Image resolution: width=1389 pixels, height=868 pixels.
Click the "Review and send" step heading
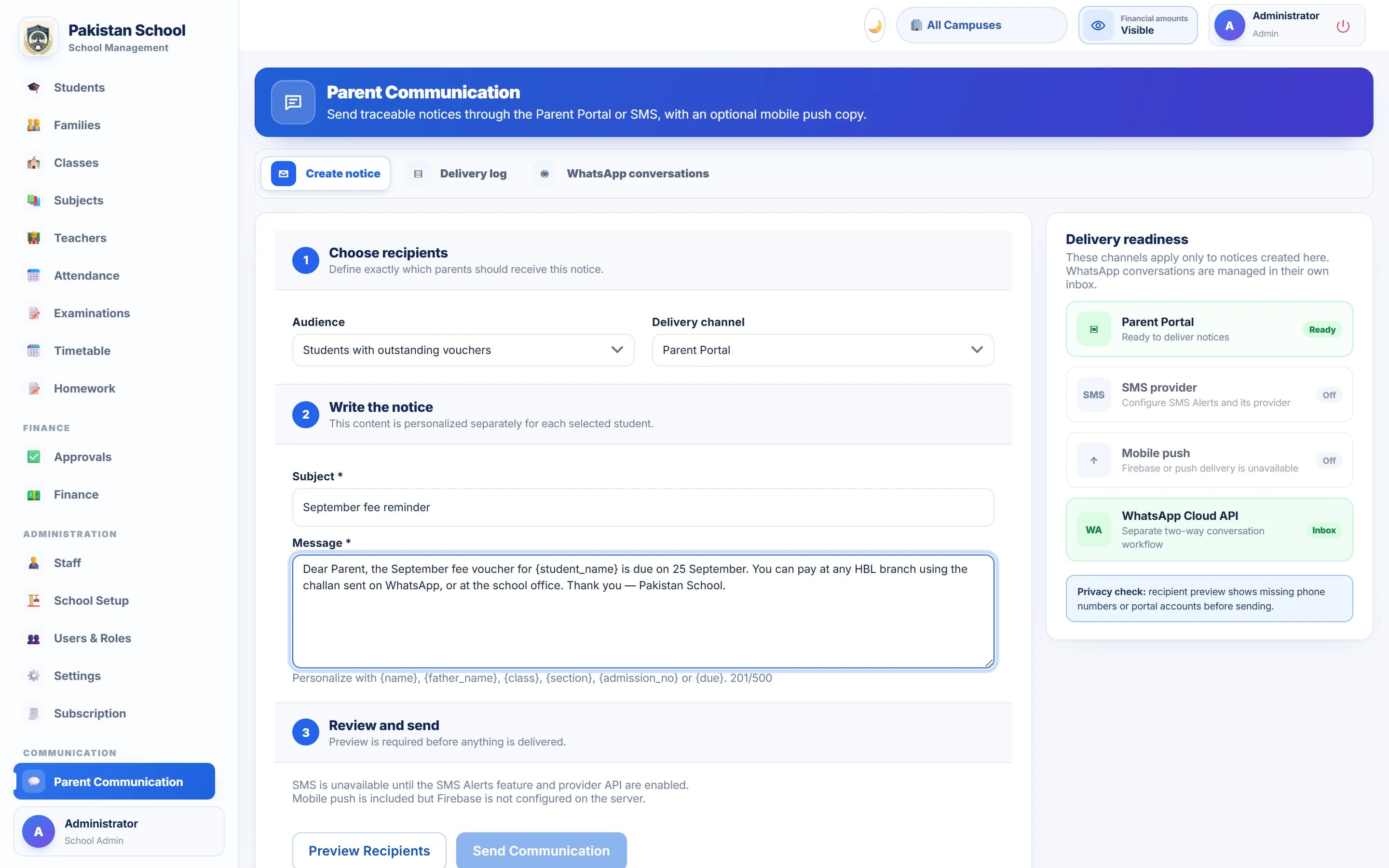[x=384, y=725]
